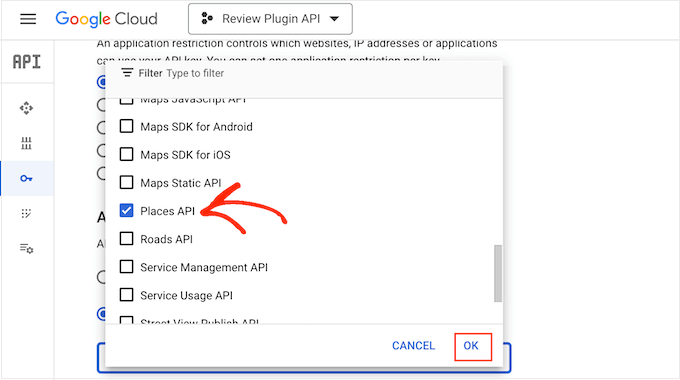680x380 pixels.
Task: Click the Service Management API label
Action: coord(204,267)
